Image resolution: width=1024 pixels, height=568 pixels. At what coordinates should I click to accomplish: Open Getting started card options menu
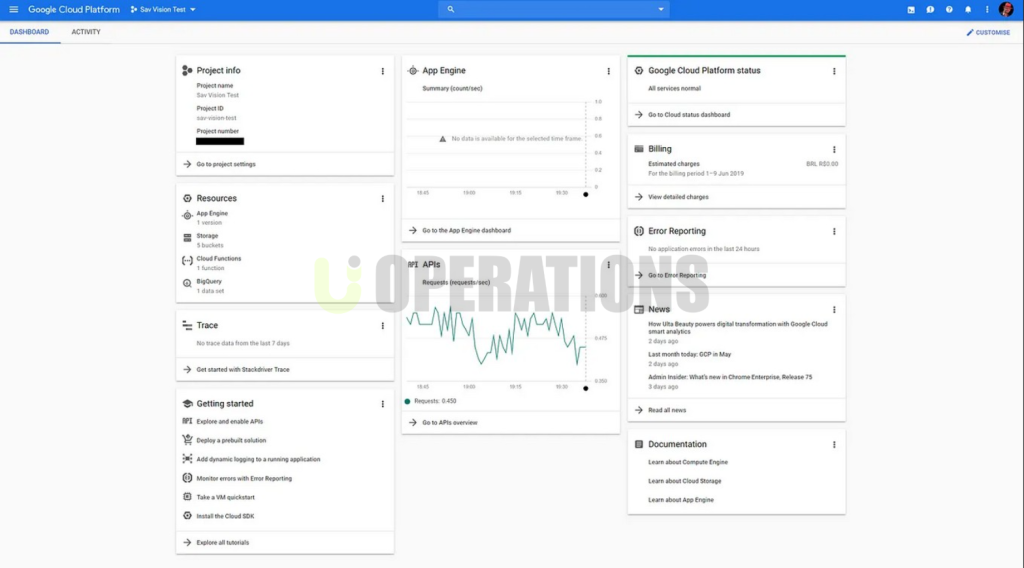point(383,404)
